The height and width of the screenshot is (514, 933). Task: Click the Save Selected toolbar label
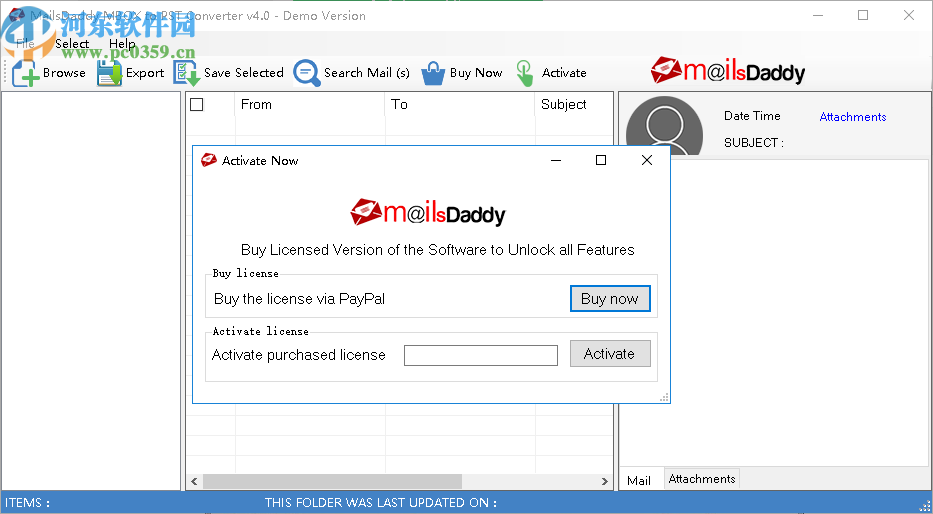pyautogui.click(x=243, y=73)
